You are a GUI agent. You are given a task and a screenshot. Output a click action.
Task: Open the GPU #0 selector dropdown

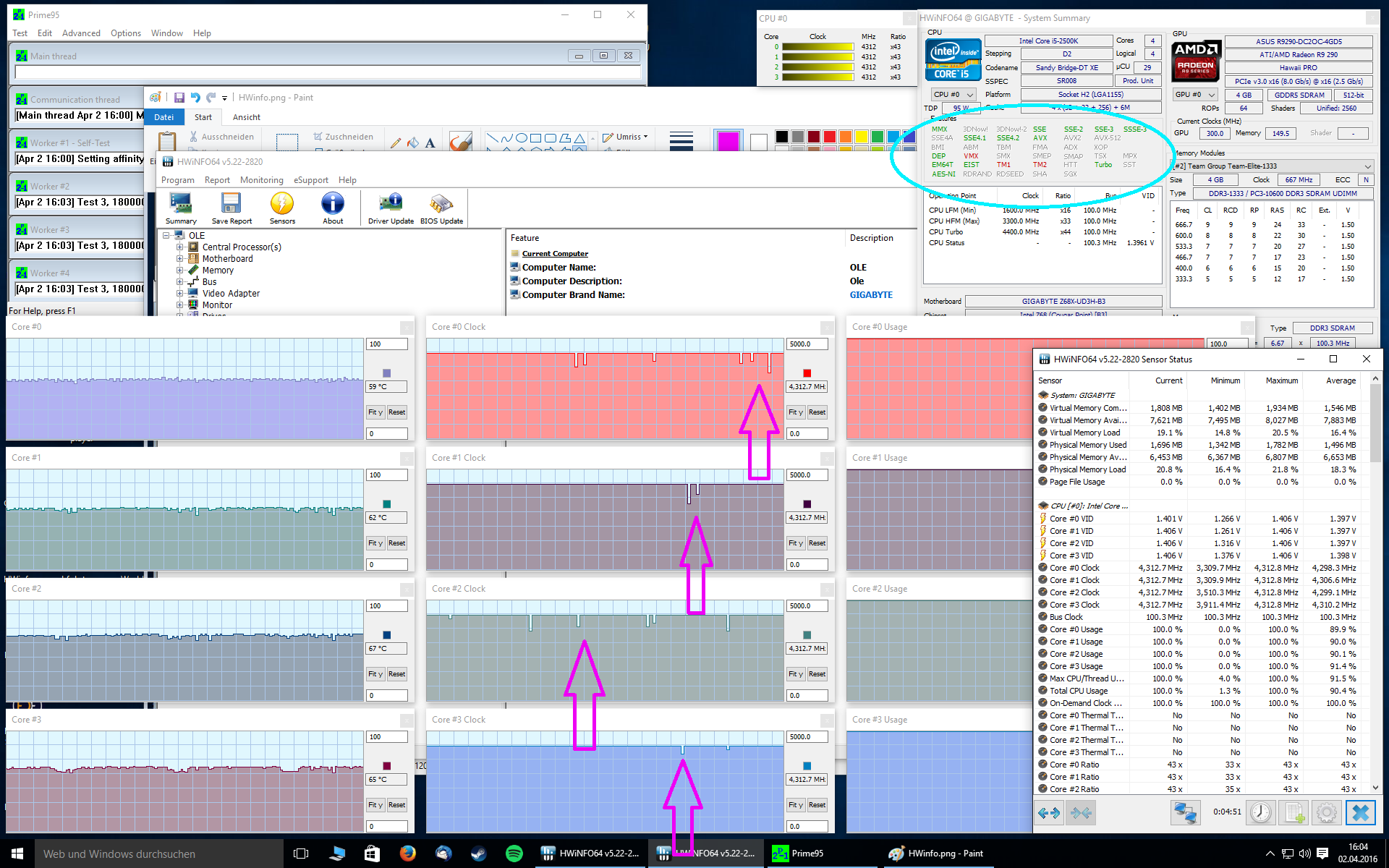pyautogui.click(x=1195, y=95)
